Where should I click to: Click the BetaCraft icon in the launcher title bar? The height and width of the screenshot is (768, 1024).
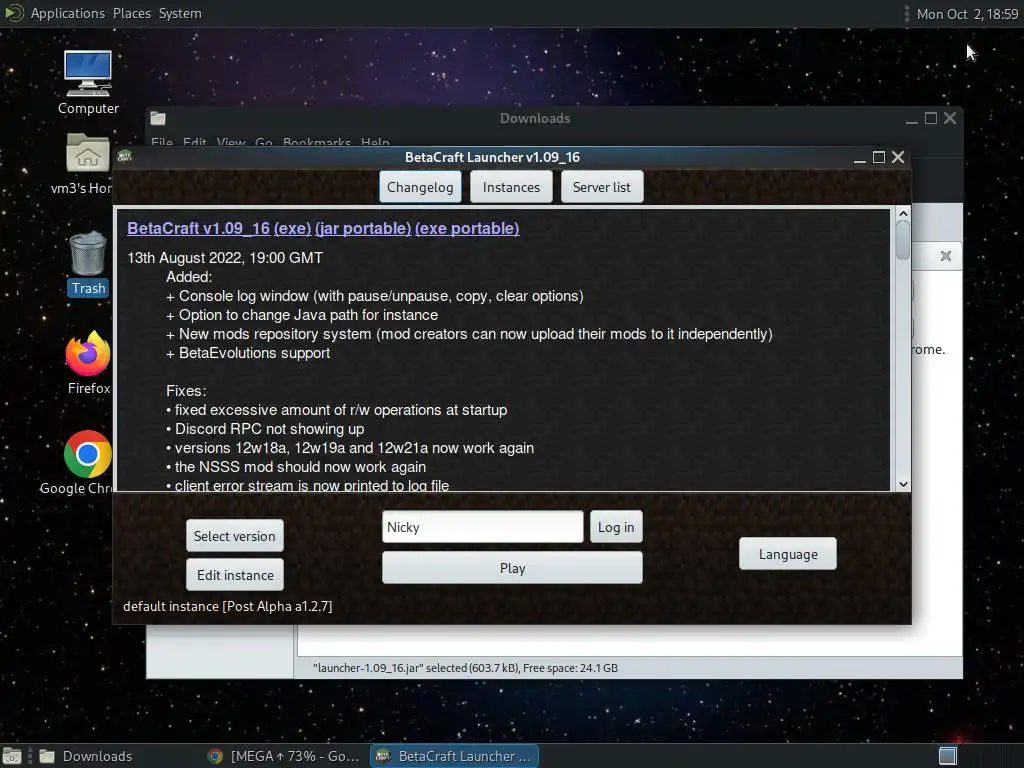click(x=125, y=156)
